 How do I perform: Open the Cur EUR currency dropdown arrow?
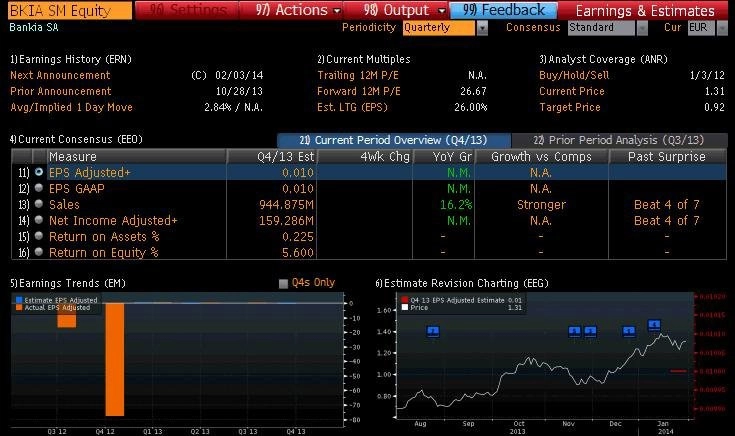point(722,28)
